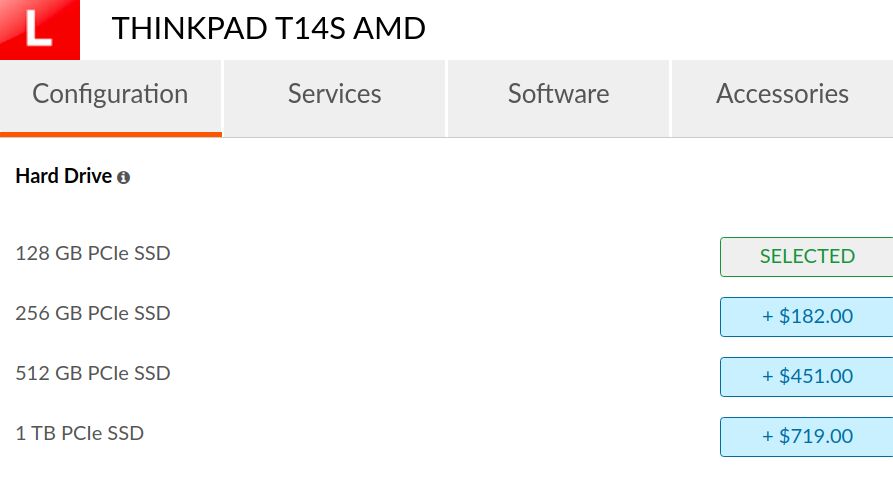Click the orange active-tab underline bar
Viewport: 893px width, 483px height.
click(110, 134)
